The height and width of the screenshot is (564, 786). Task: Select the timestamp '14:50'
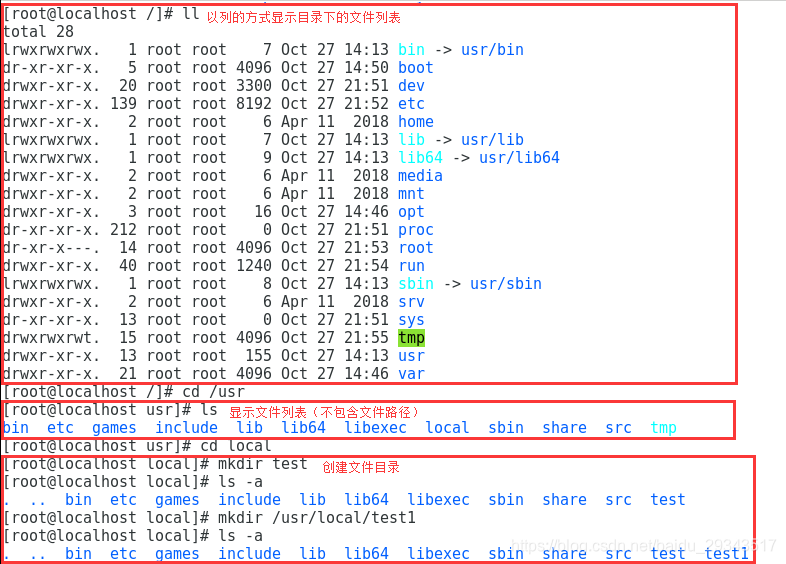click(x=366, y=68)
